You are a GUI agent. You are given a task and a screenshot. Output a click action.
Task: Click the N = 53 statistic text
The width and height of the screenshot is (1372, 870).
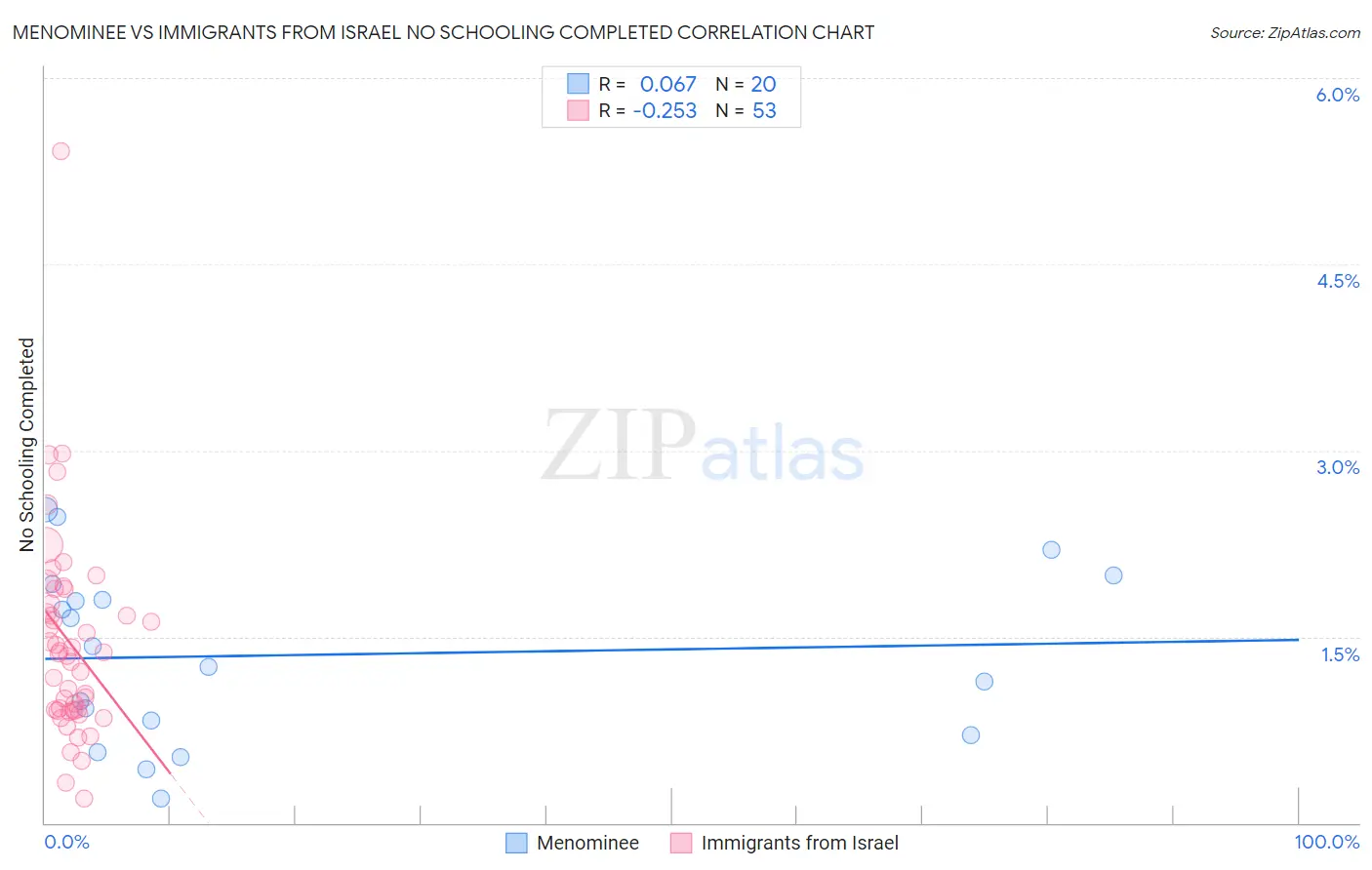[746, 110]
